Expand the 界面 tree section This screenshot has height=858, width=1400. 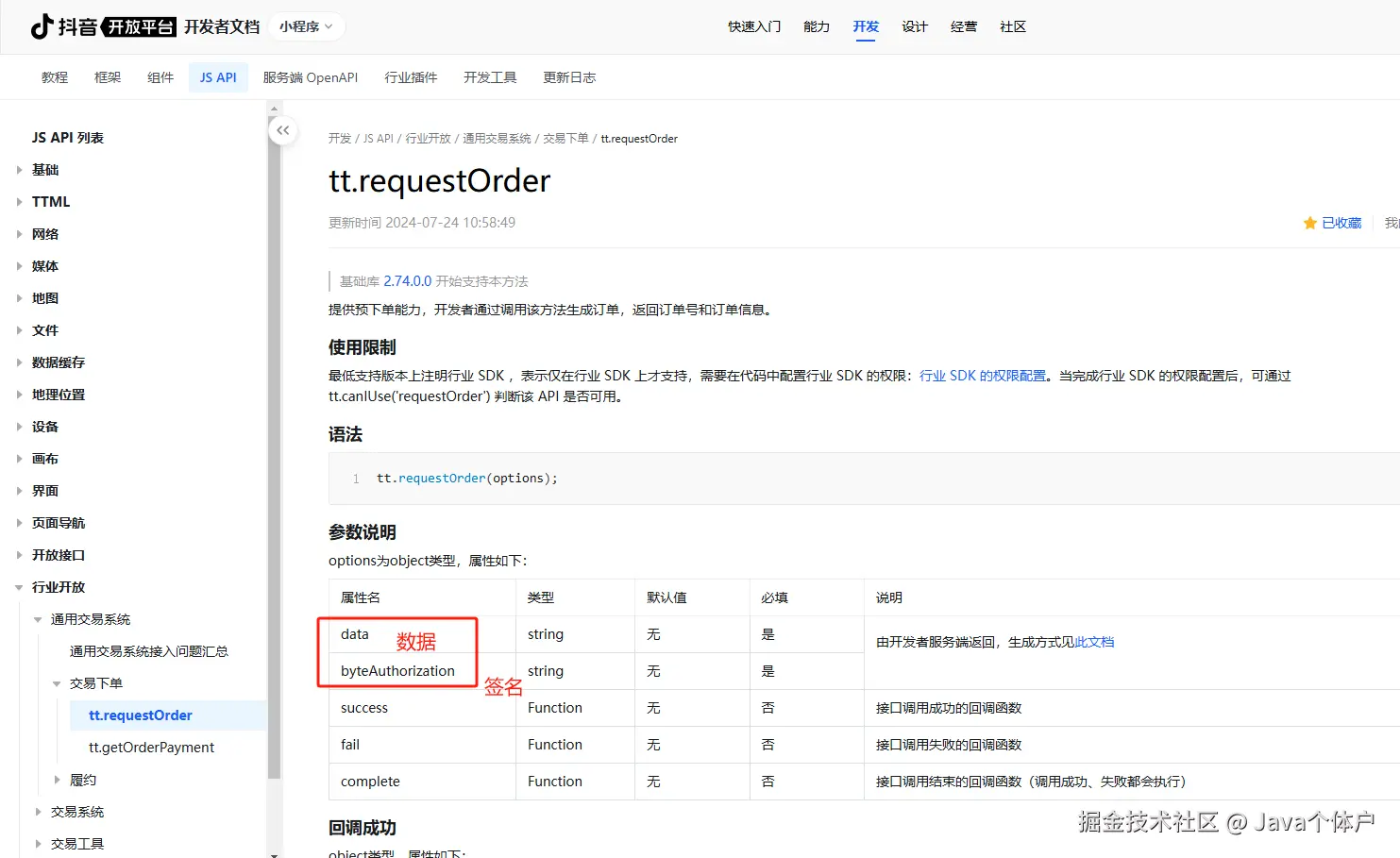click(19, 491)
